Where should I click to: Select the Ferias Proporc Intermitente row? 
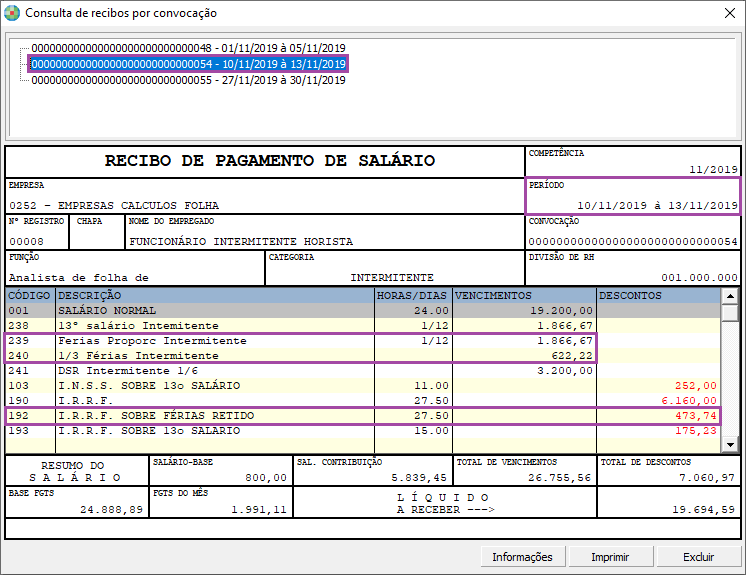tap(363, 341)
